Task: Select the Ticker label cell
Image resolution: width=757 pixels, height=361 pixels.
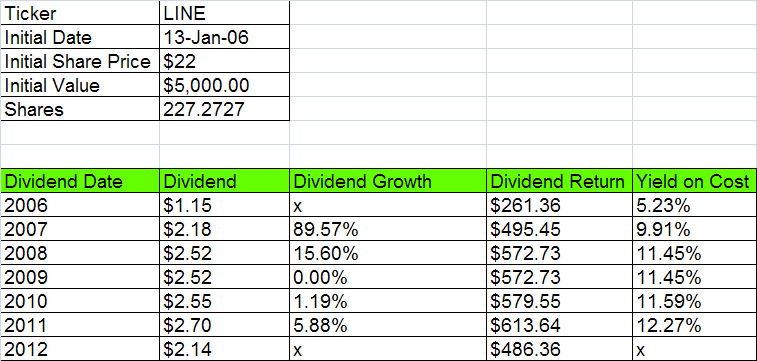Action: pyautogui.click(x=80, y=13)
